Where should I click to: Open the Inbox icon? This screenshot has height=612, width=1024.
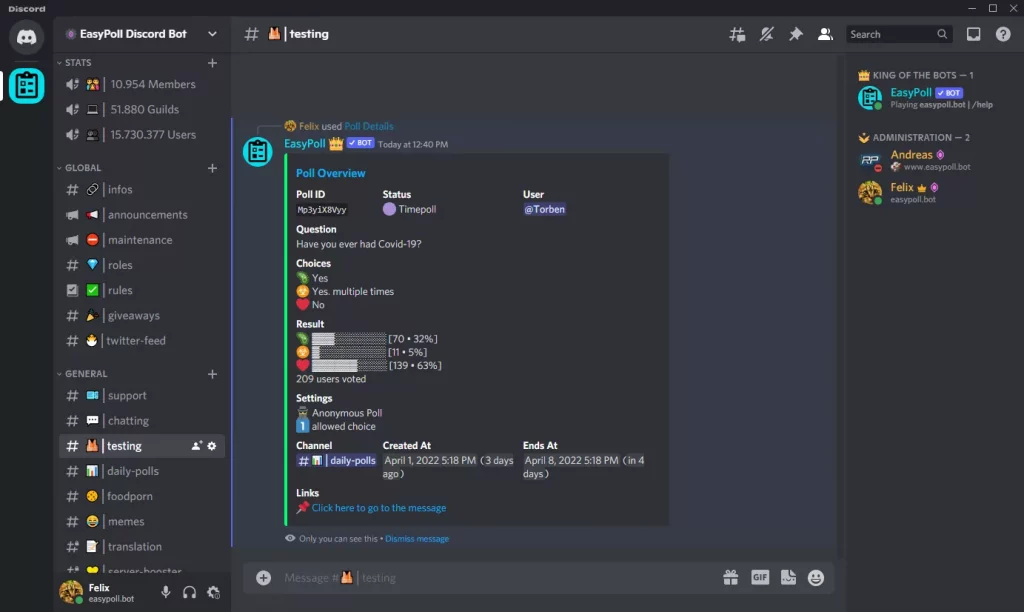point(973,34)
